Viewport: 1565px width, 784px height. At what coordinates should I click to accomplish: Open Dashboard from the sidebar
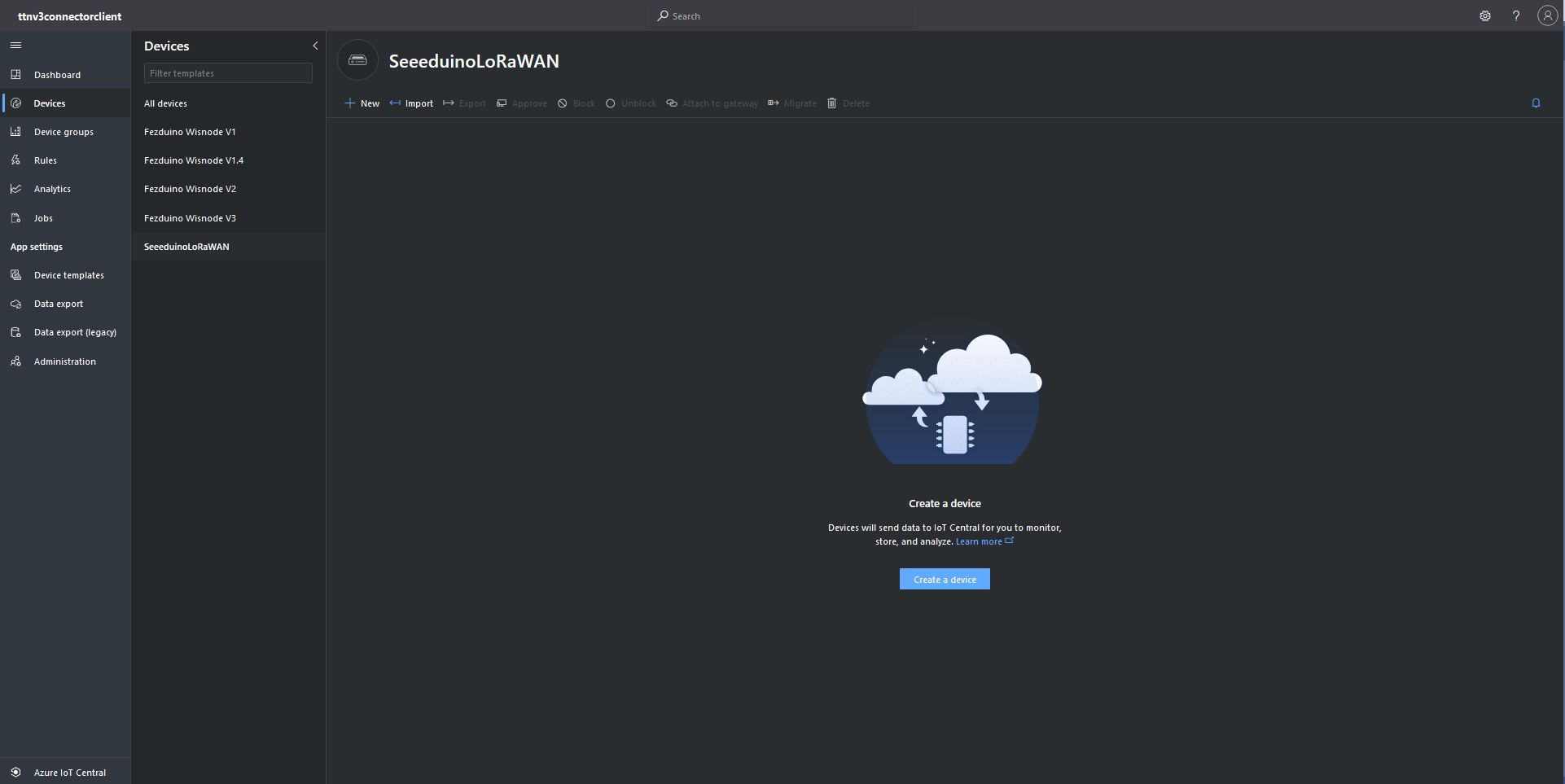57,75
